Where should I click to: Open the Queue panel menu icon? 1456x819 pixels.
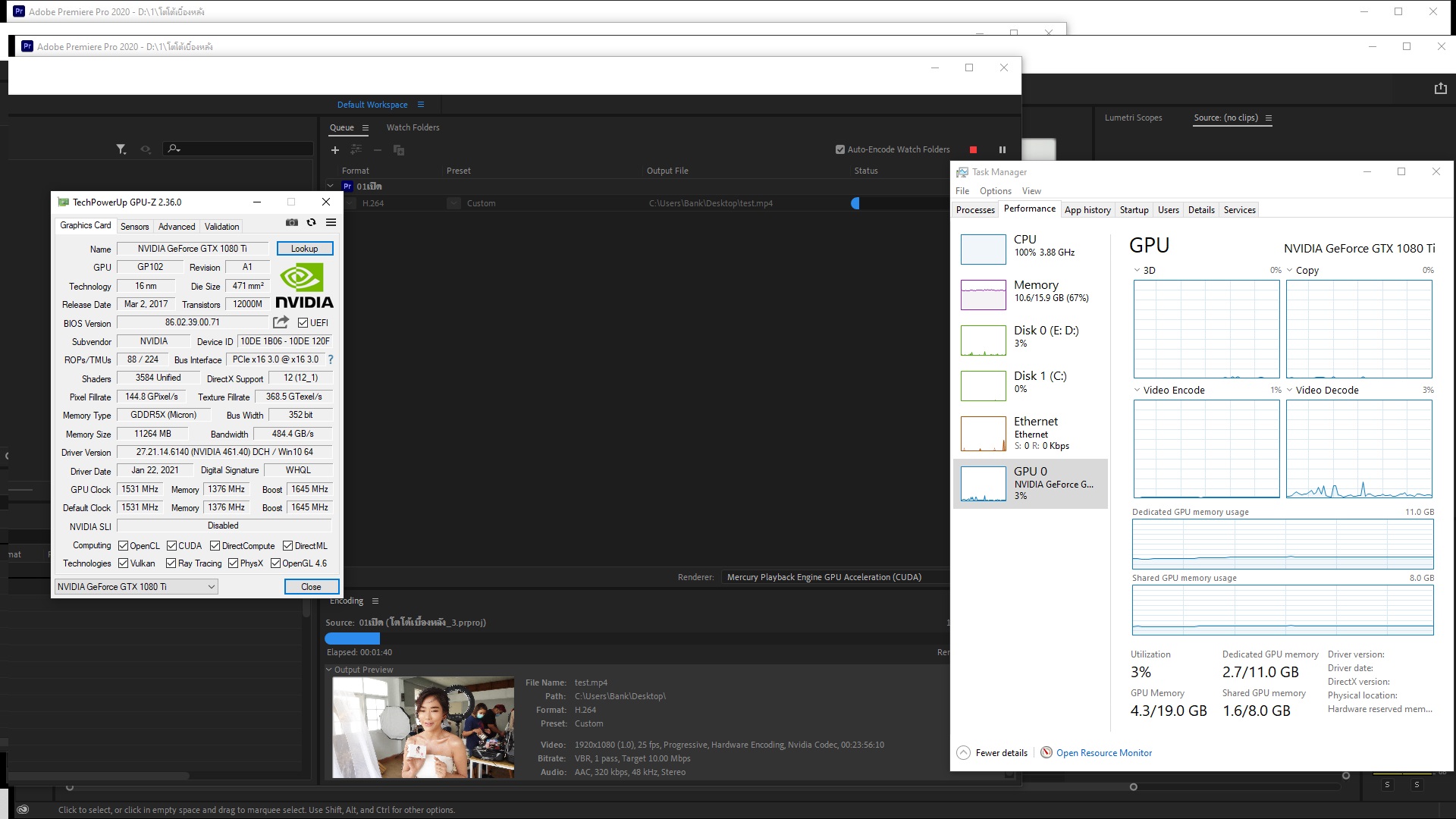[x=366, y=127]
